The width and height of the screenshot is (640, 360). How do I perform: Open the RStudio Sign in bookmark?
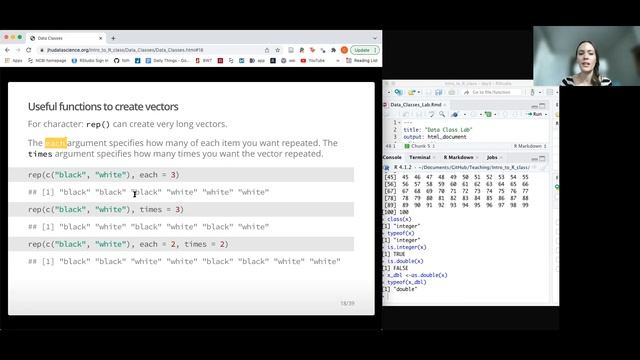(90, 60)
